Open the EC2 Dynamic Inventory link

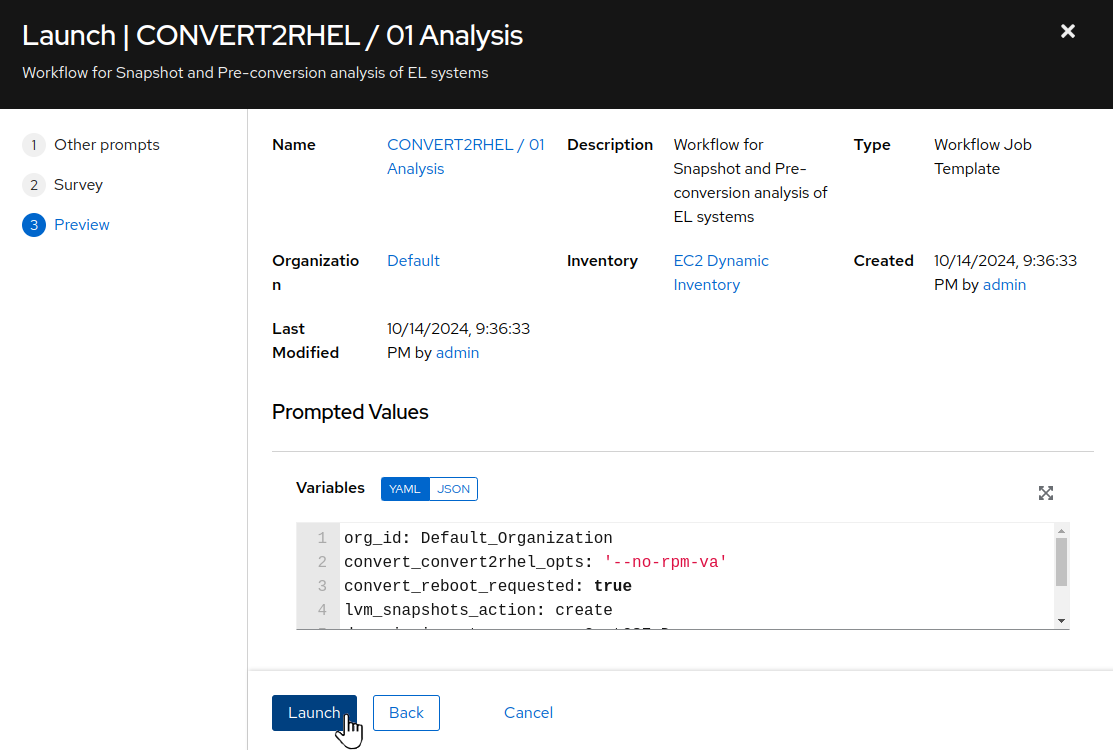[720, 272]
